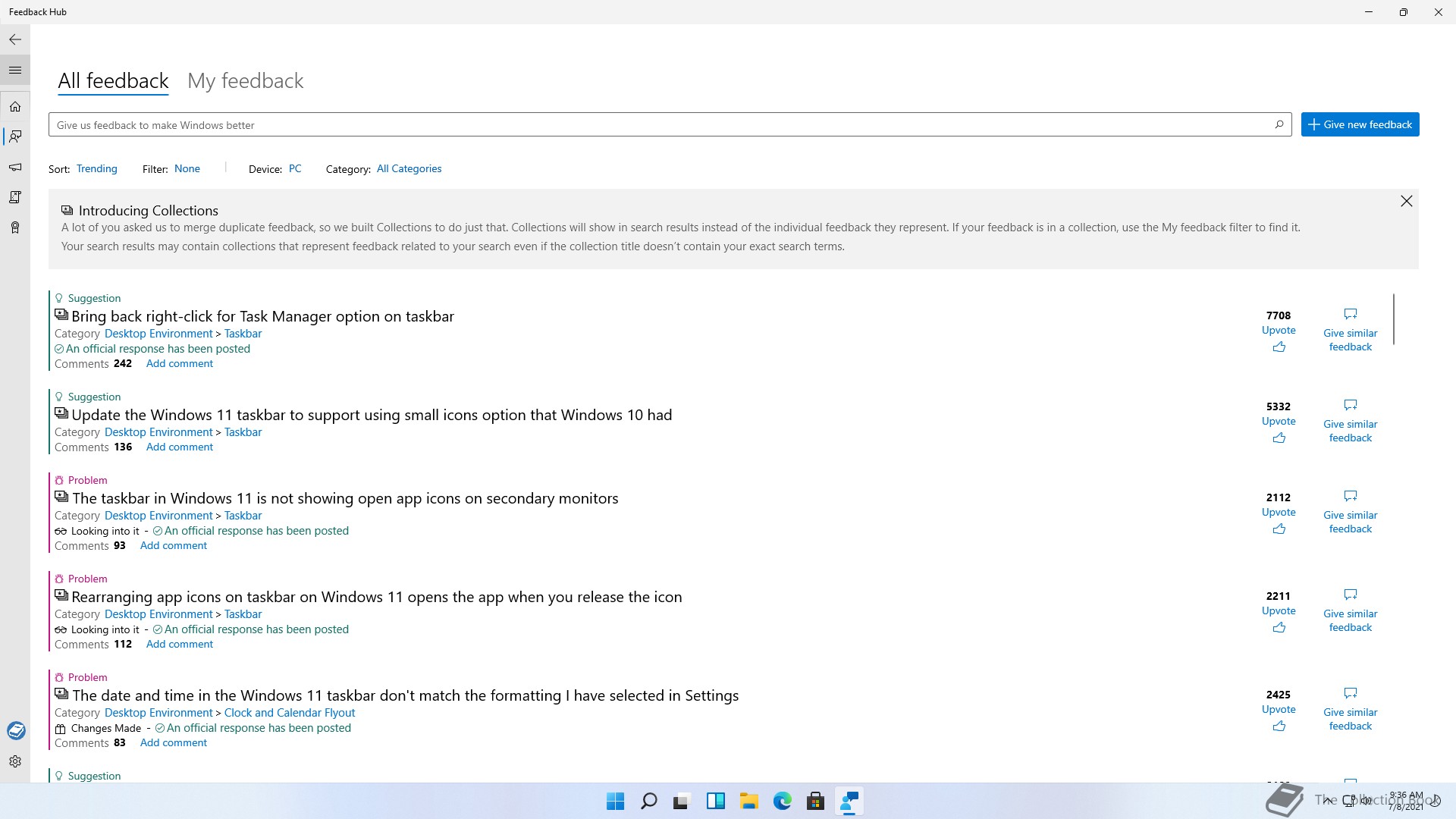Image resolution: width=1456 pixels, height=819 pixels.
Task: Open the All Categories dropdown
Action: pos(409,168)
